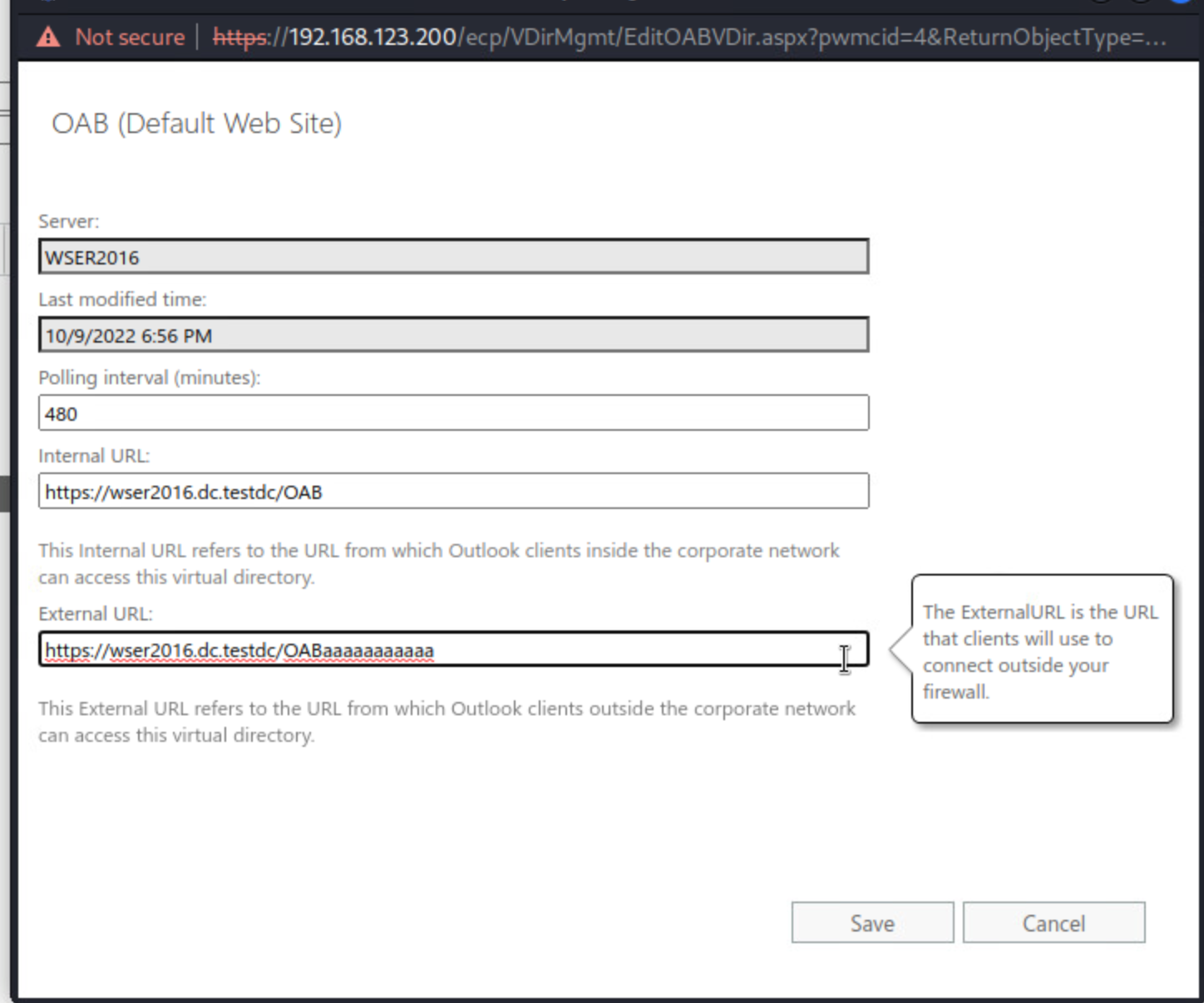Viewport: 1204px width, 1003px height.
Task: Save the OAB virtual directory settings
Action: [872, 923]
